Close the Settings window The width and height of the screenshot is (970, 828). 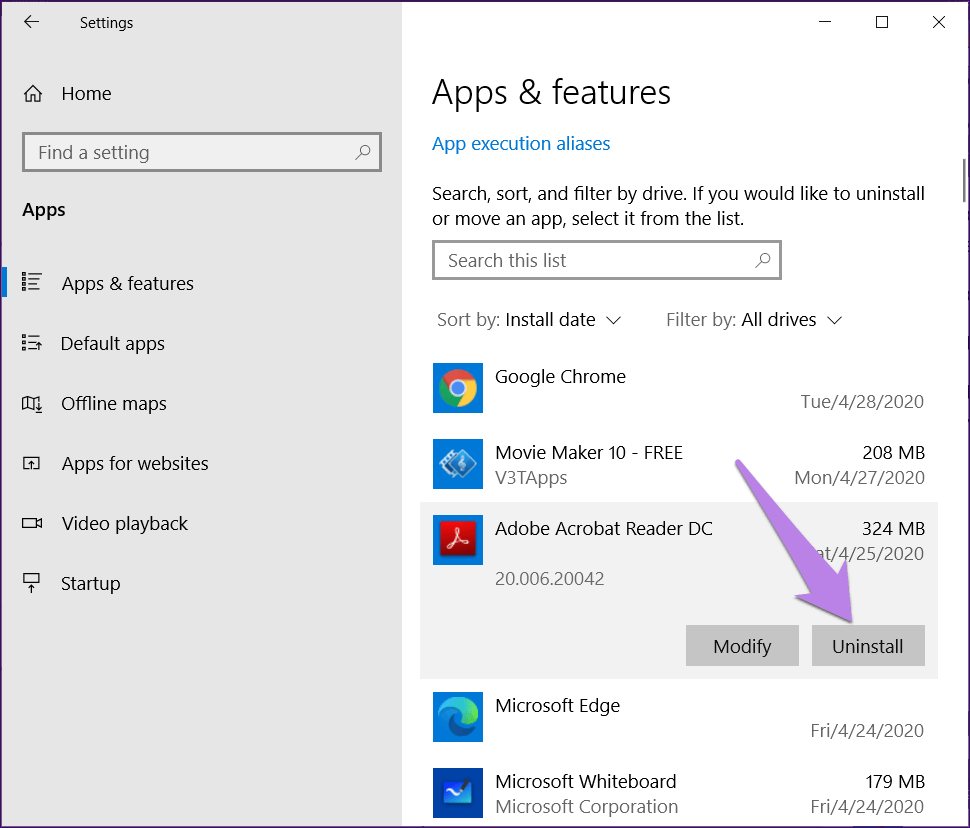tap(938, 22)
